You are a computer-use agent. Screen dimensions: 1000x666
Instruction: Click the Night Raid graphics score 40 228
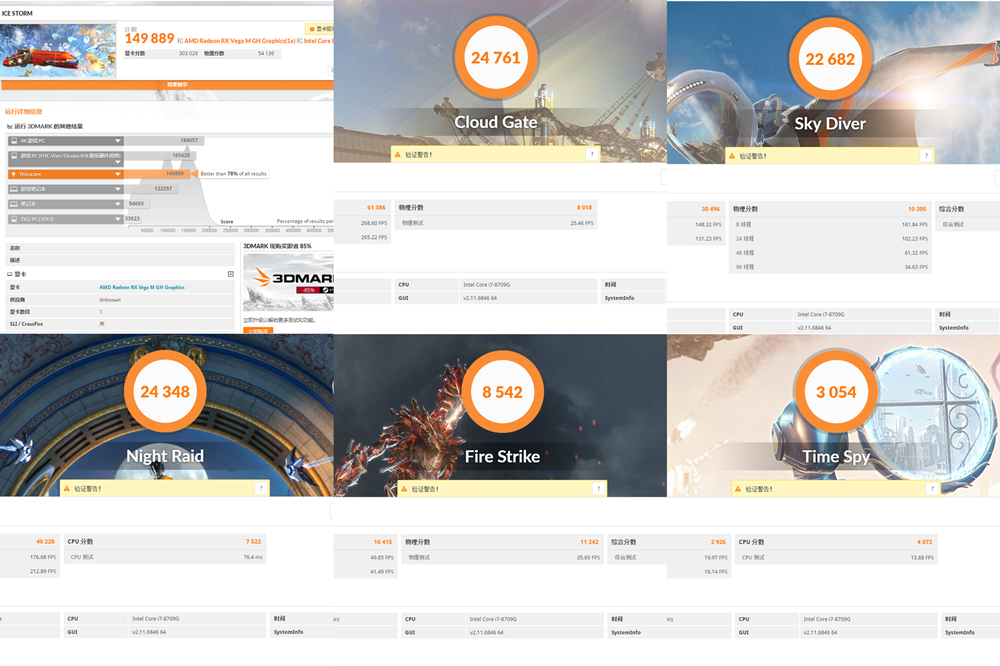click(45, 542)
